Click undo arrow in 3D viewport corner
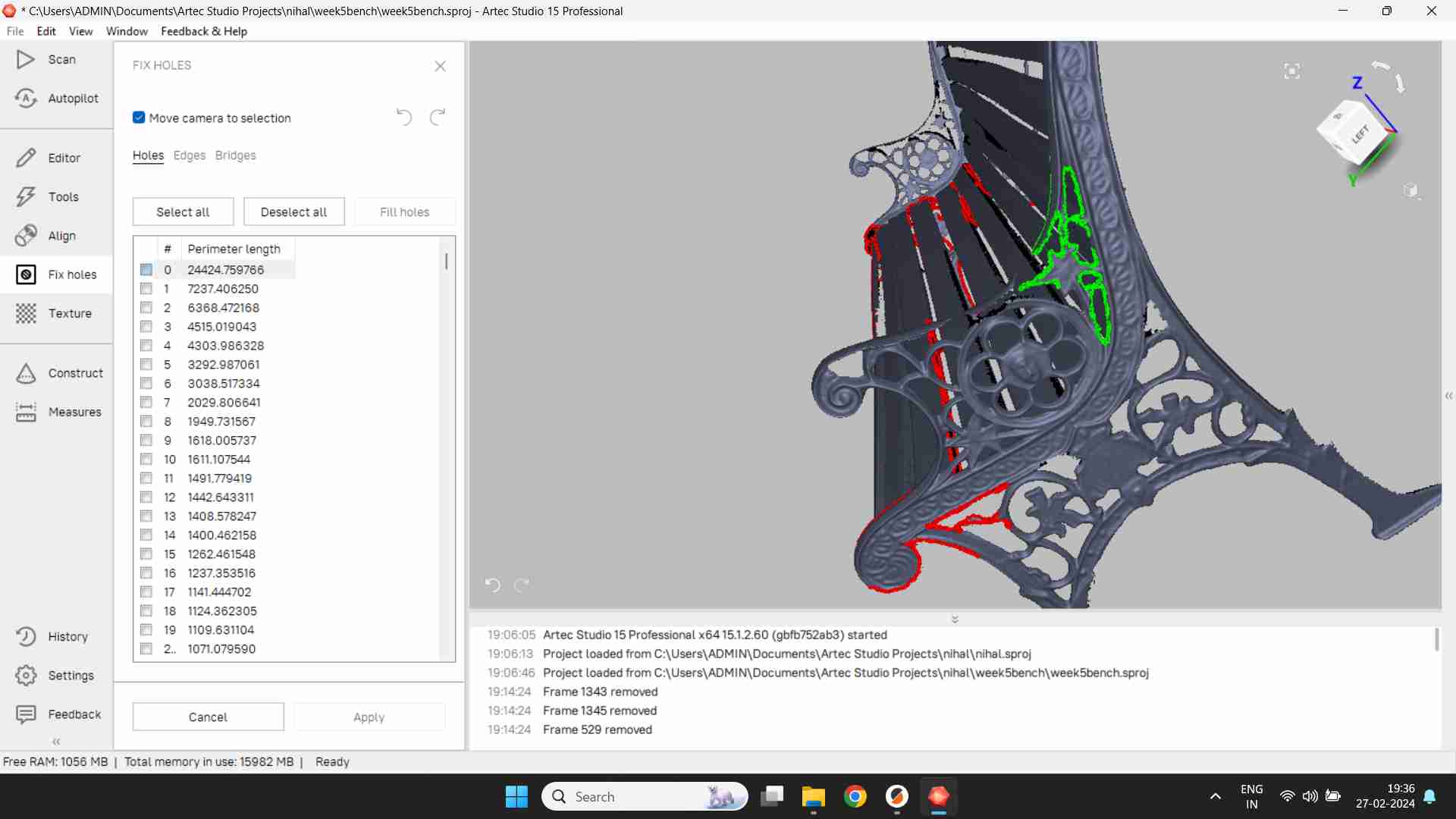Image resolution: width=1456 pixels, height=819 pixels. point(493,585)
